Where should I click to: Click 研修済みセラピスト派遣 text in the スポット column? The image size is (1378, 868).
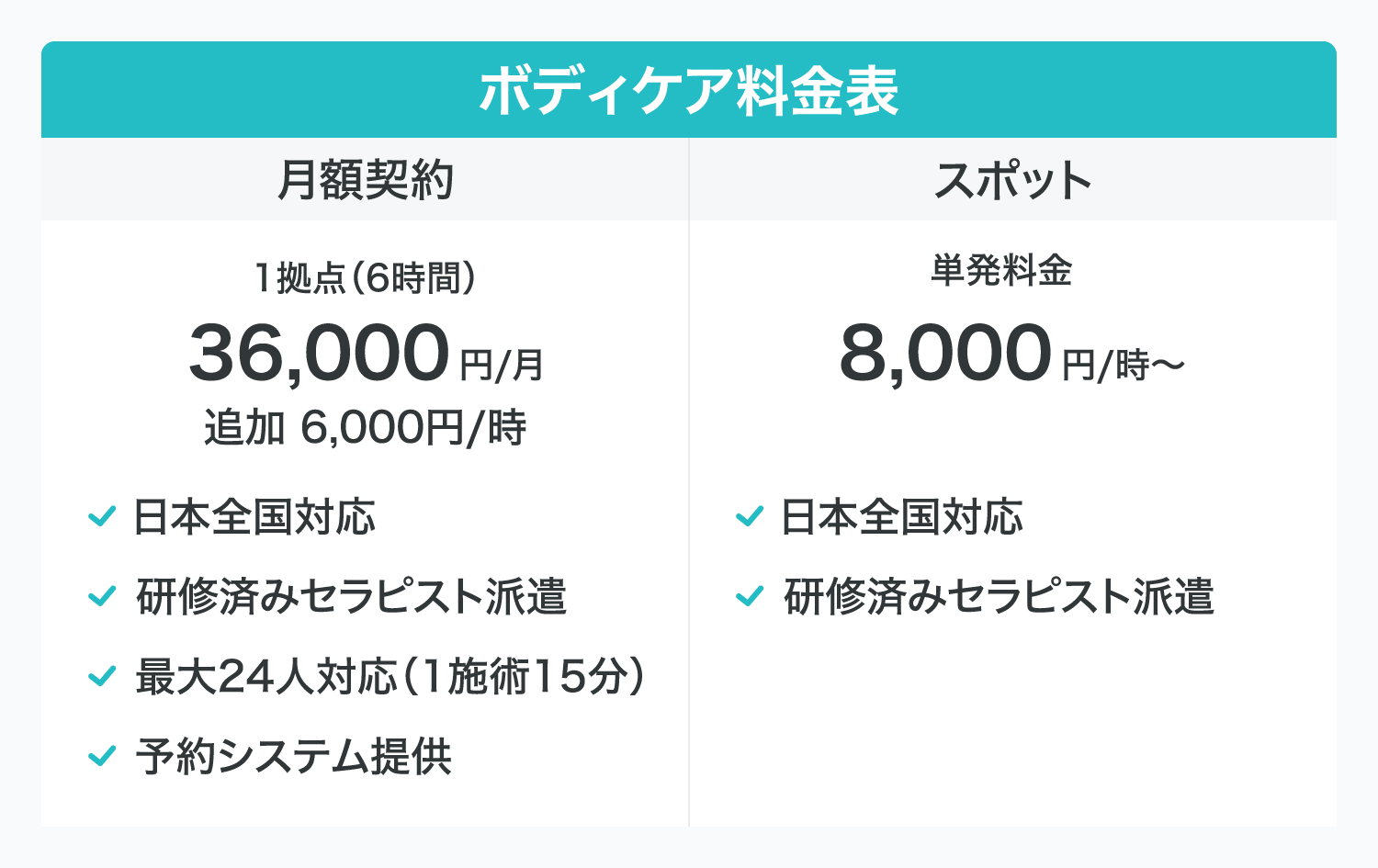tap(999, 597)
